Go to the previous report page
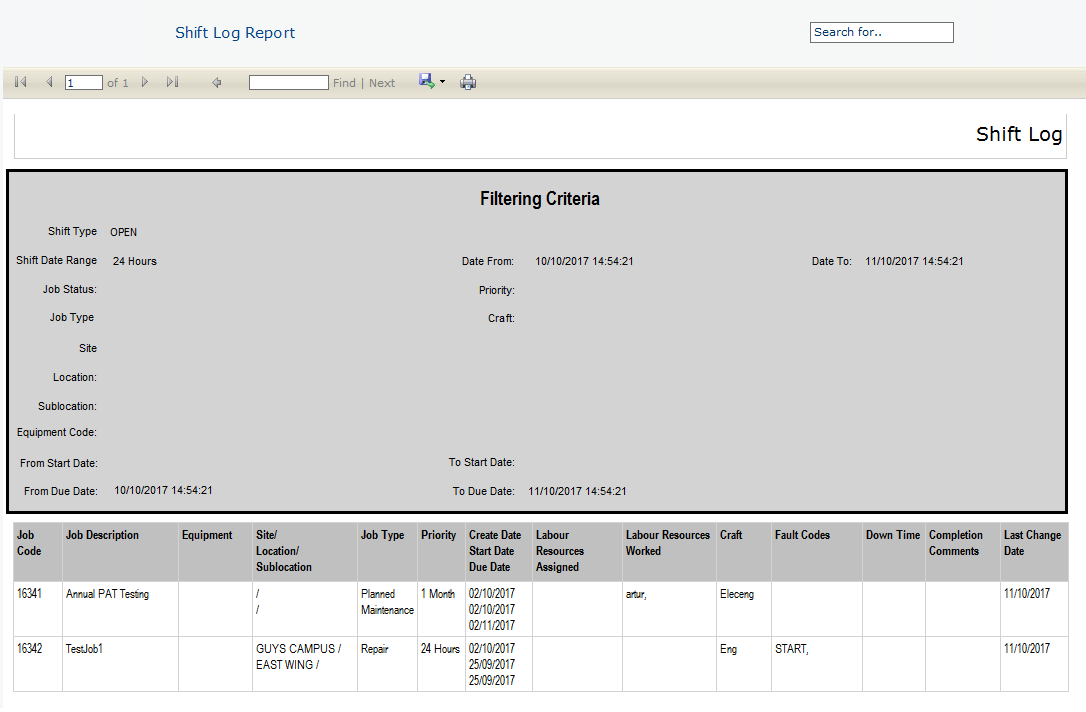The width and height of the screenshot is (1086, 712). point(49,83)
